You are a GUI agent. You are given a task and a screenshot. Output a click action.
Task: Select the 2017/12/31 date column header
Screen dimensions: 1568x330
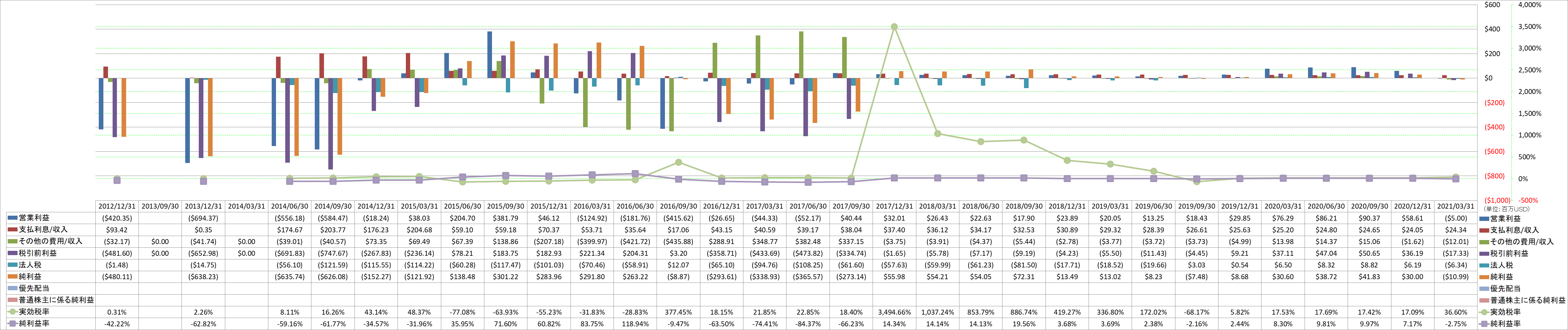pos(894,206)
